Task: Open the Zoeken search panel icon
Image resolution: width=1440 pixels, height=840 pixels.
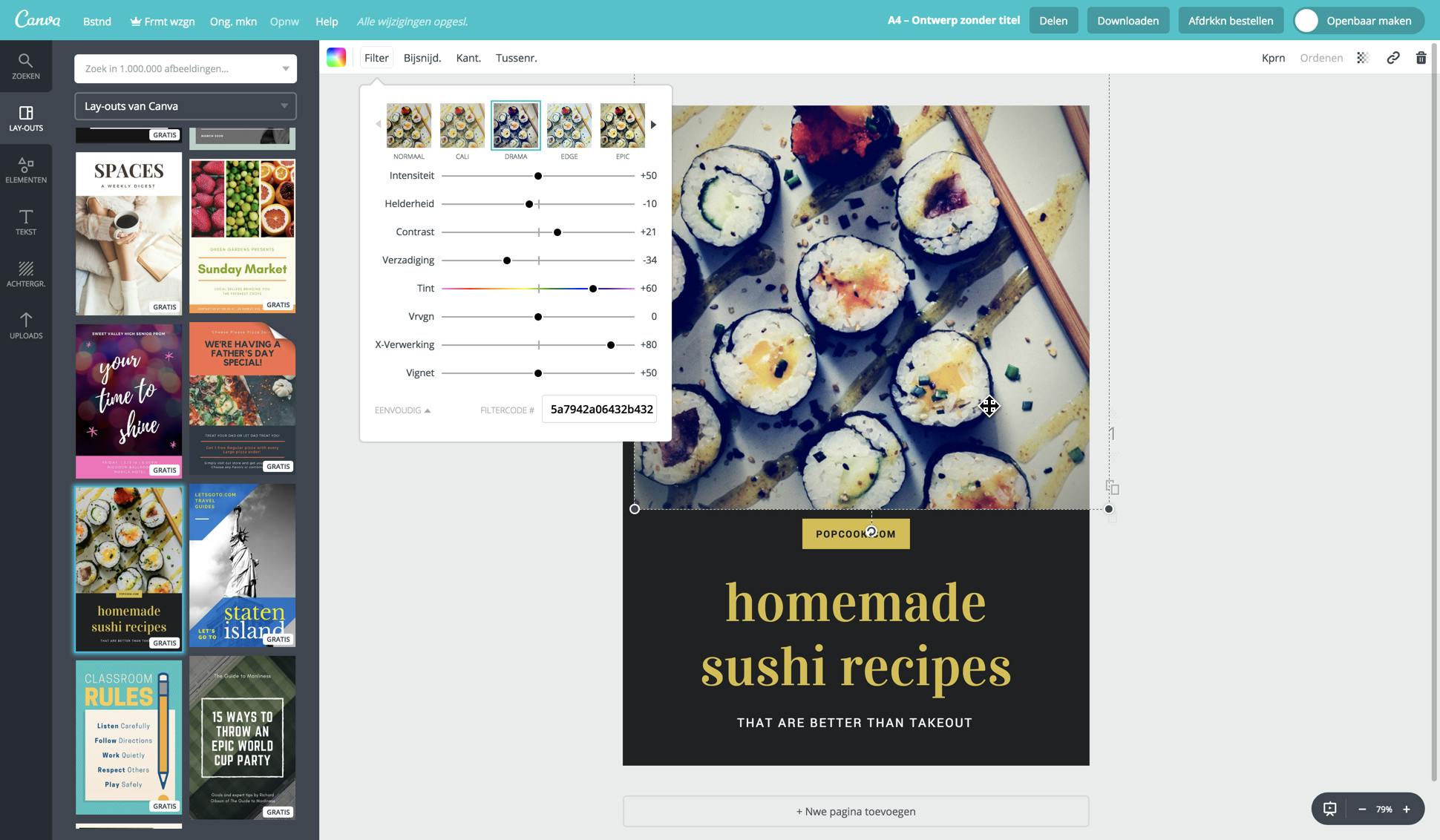Action: (25, 65)
